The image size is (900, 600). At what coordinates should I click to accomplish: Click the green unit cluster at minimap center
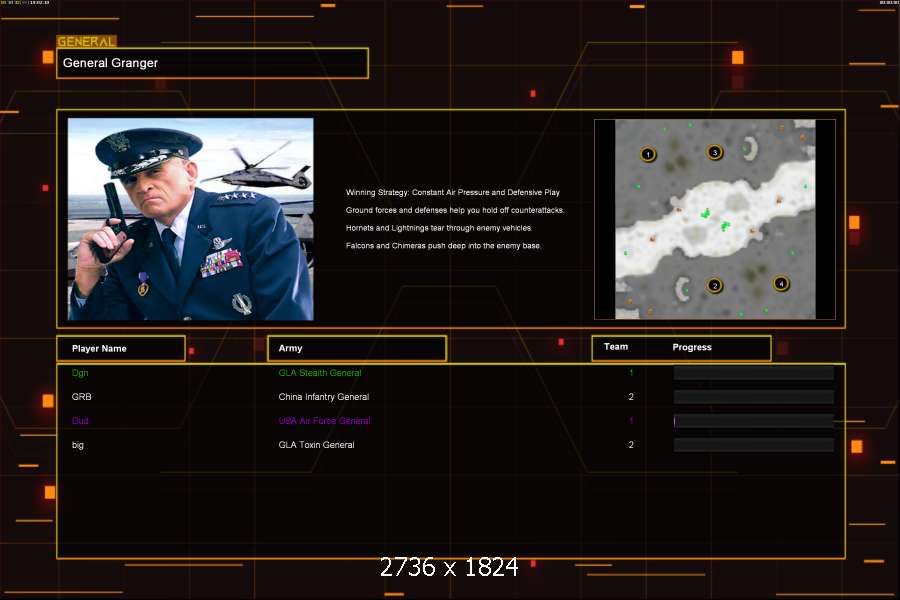(x=706, y=213)
